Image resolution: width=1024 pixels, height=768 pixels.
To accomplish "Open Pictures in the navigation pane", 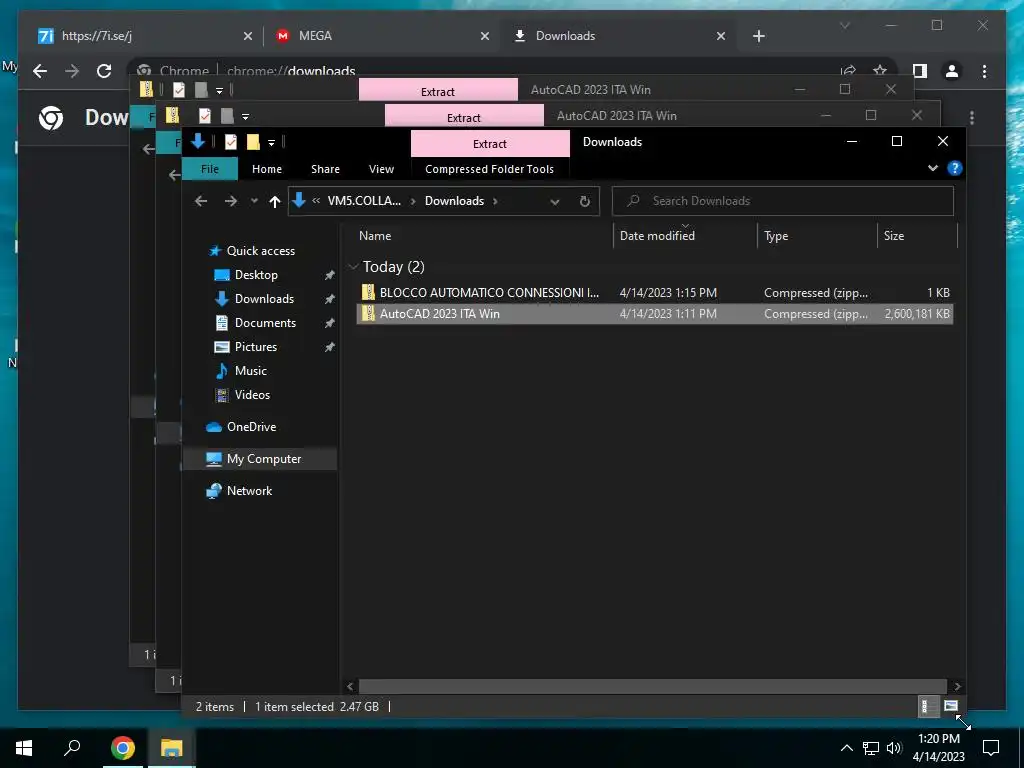I will click(255, 347).
